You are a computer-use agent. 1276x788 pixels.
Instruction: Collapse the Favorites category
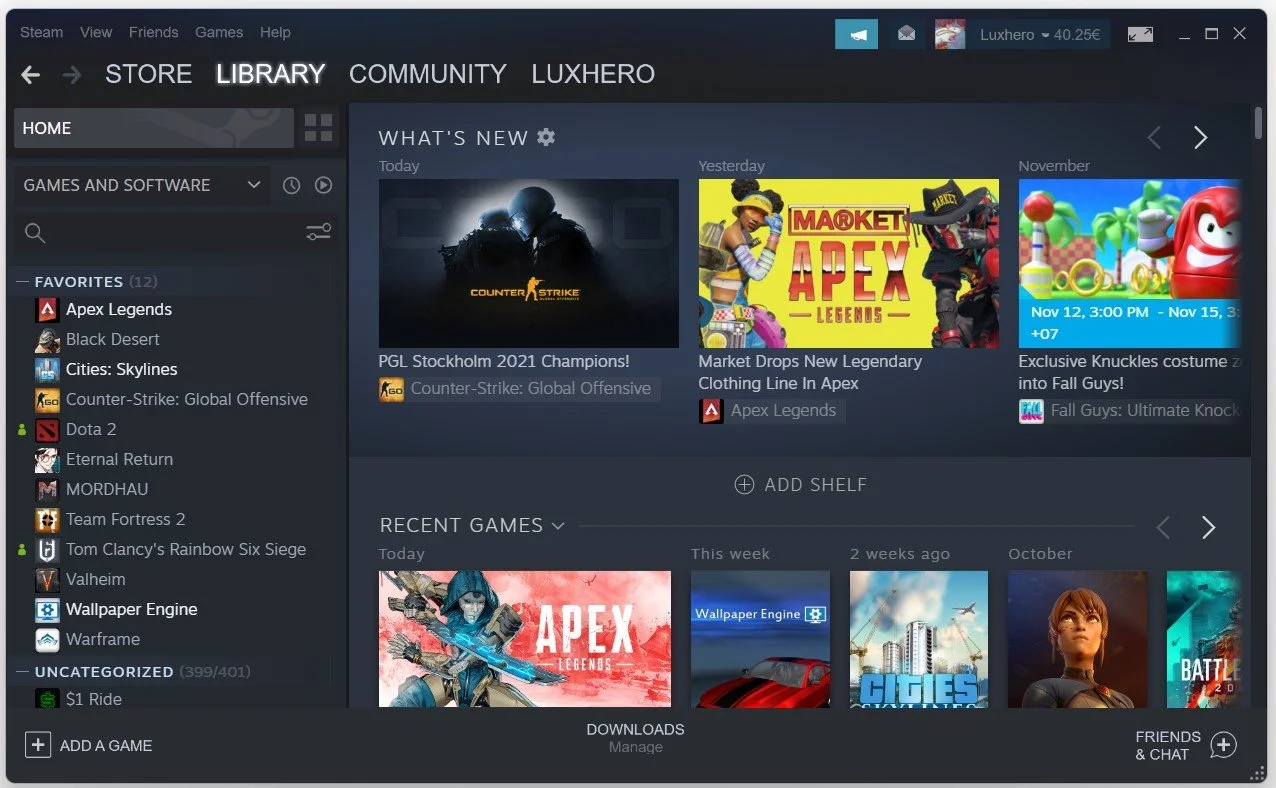(21, 282)
